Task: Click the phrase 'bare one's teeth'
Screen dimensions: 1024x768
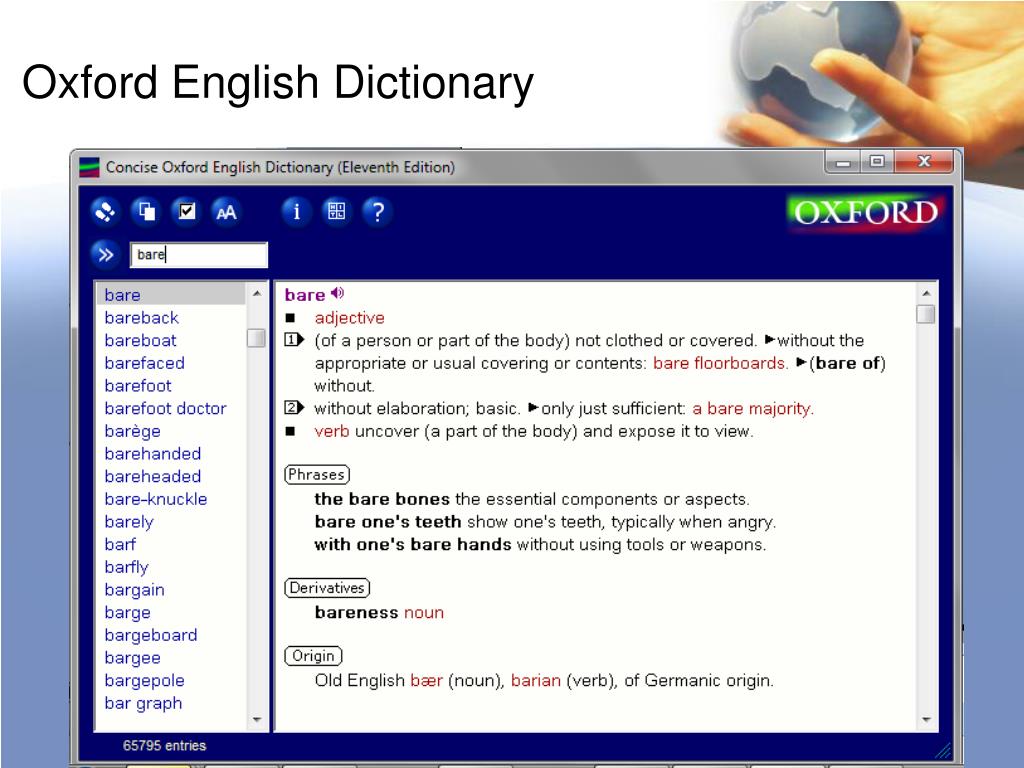Action: coord(388,522)
